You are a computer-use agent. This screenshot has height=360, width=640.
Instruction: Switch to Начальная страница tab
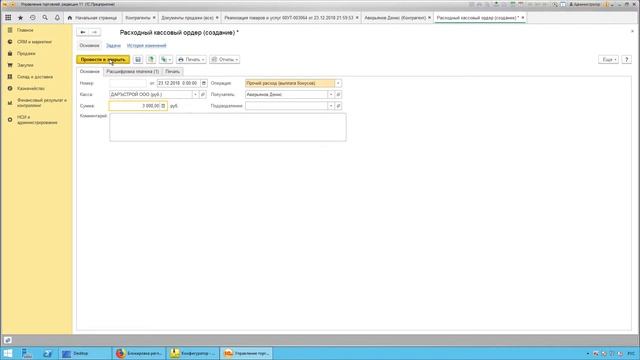pyautogui.click(x=92, y=18)
